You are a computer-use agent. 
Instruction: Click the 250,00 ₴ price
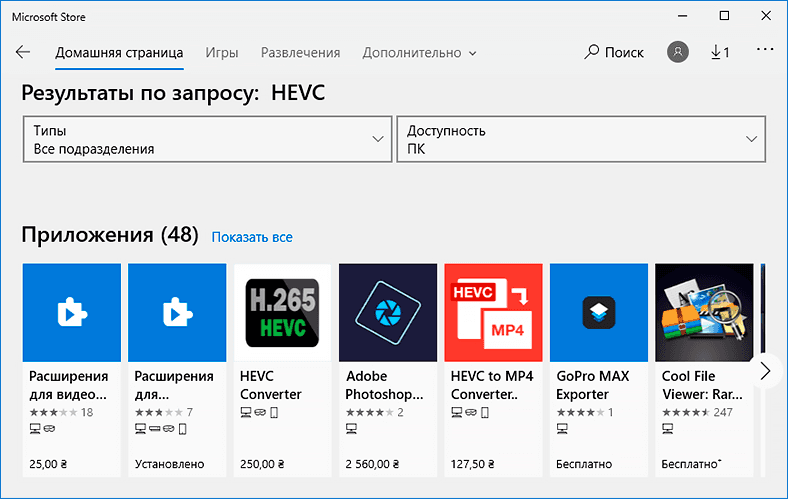click(262, 464)
